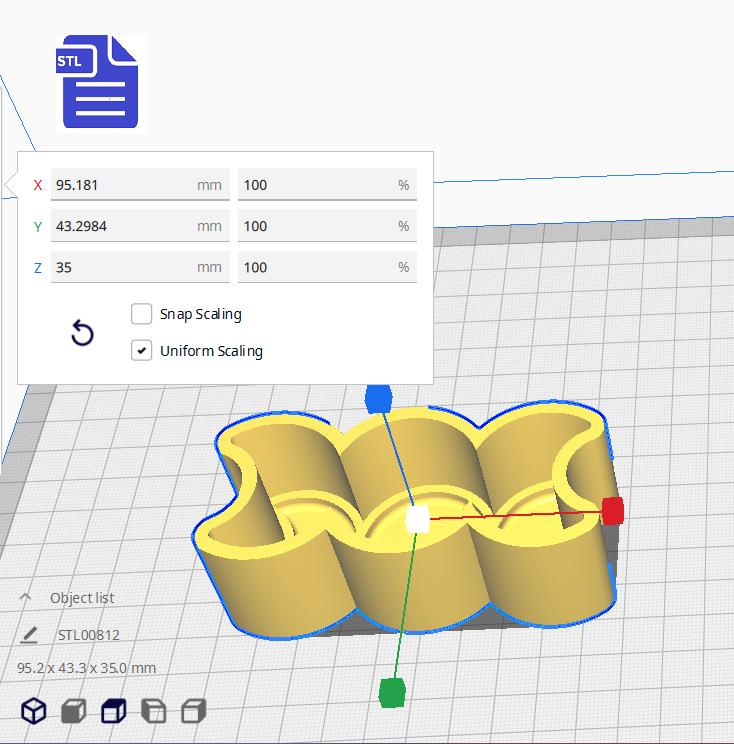Click the green Y-axis scale handle
Viewport: 734px width, 744px height.
pyautogui.click(x=392, y=693)
